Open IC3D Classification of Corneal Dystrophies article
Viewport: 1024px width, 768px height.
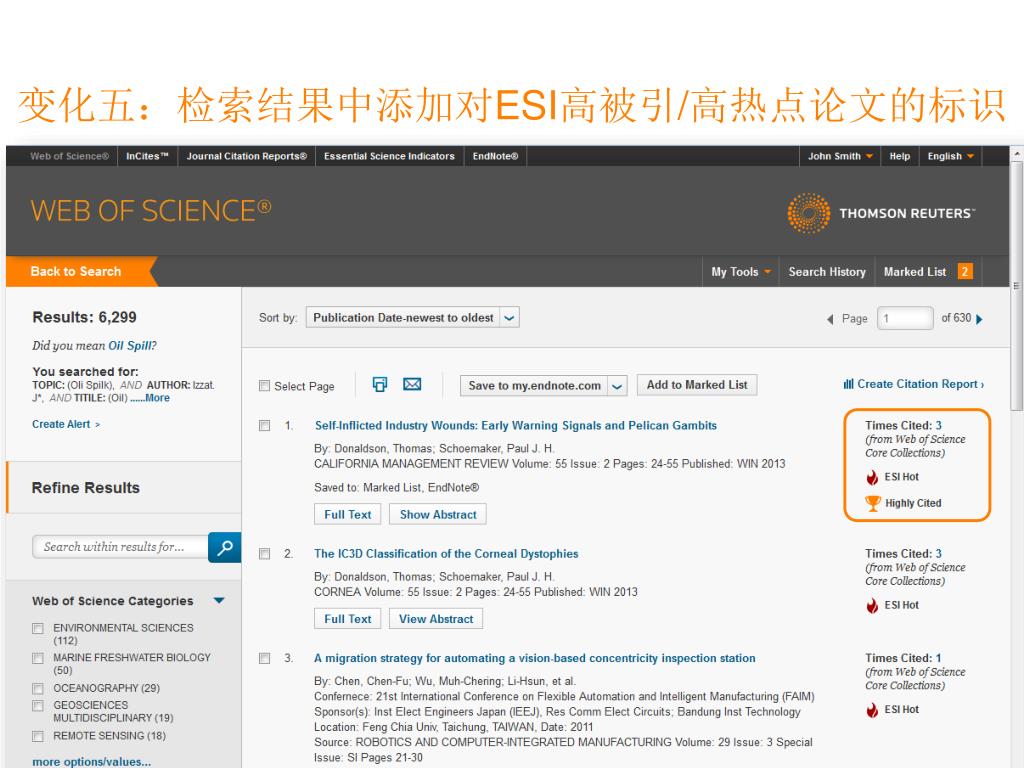pos(446,554)
